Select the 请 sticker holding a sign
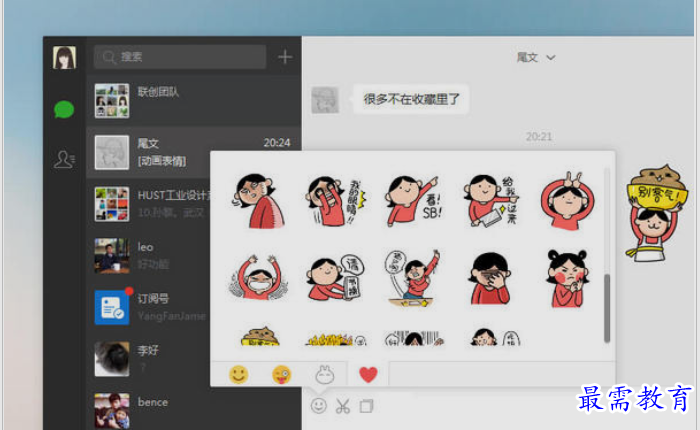Viewport: 700px width, 430px height. coord(336,278)
